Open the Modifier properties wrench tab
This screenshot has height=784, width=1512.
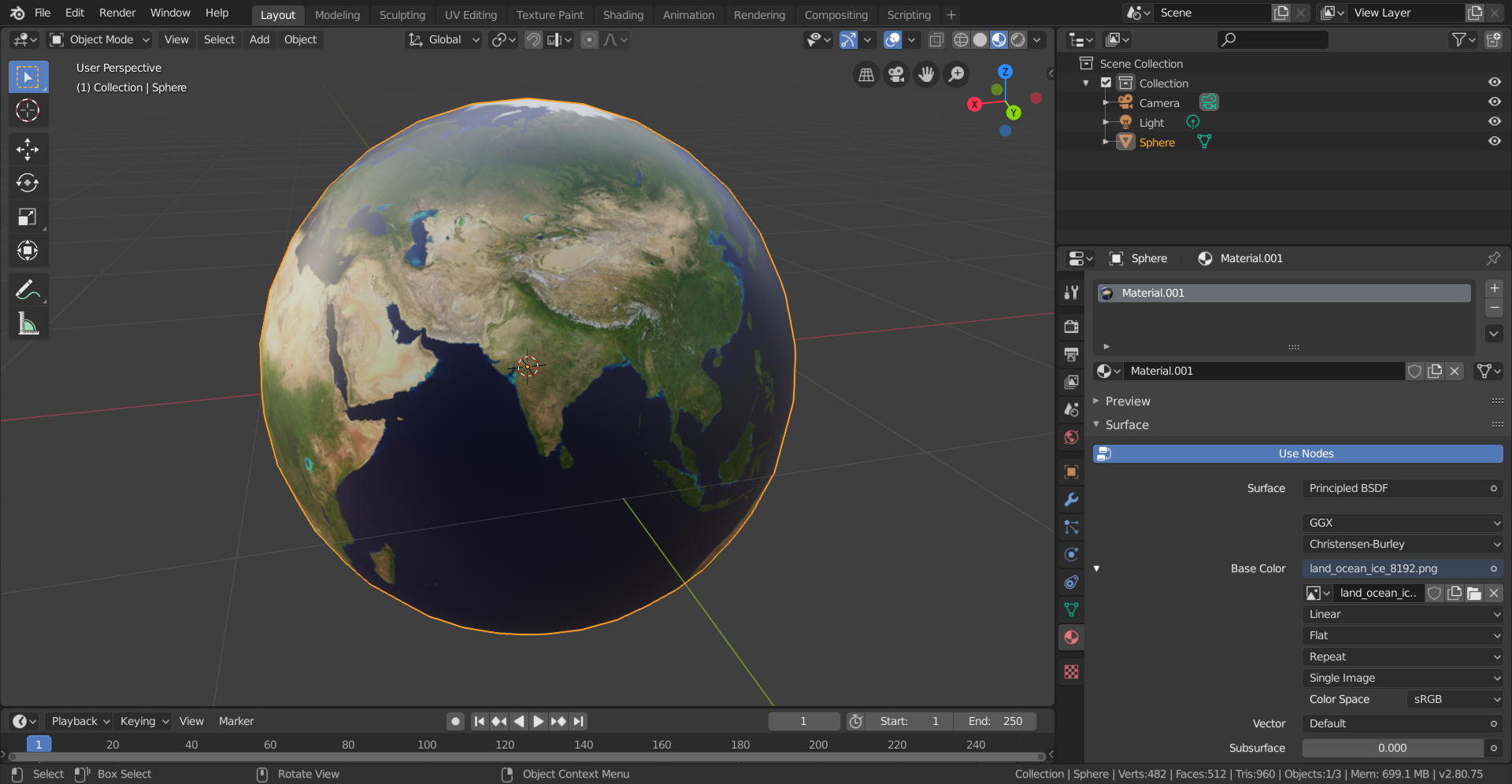(x=1071, y=500)
